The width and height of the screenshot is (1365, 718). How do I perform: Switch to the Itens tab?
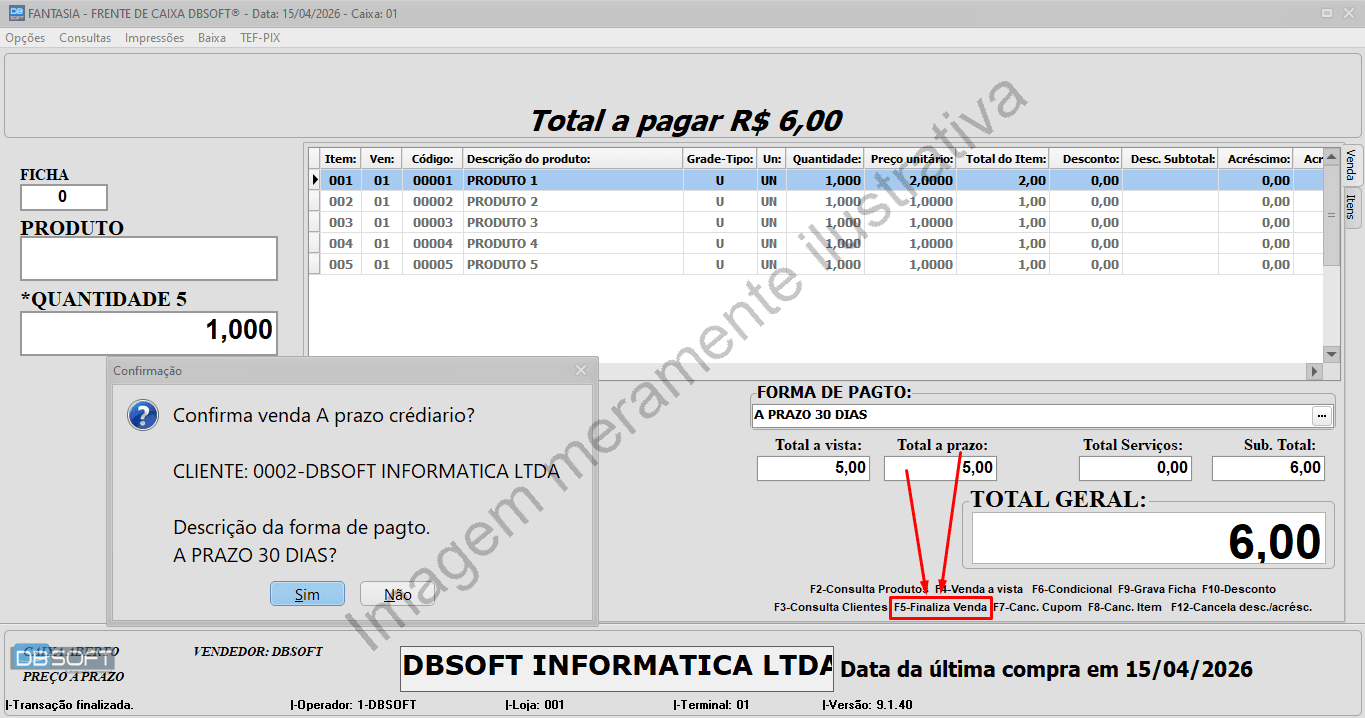click(1351, 203)
